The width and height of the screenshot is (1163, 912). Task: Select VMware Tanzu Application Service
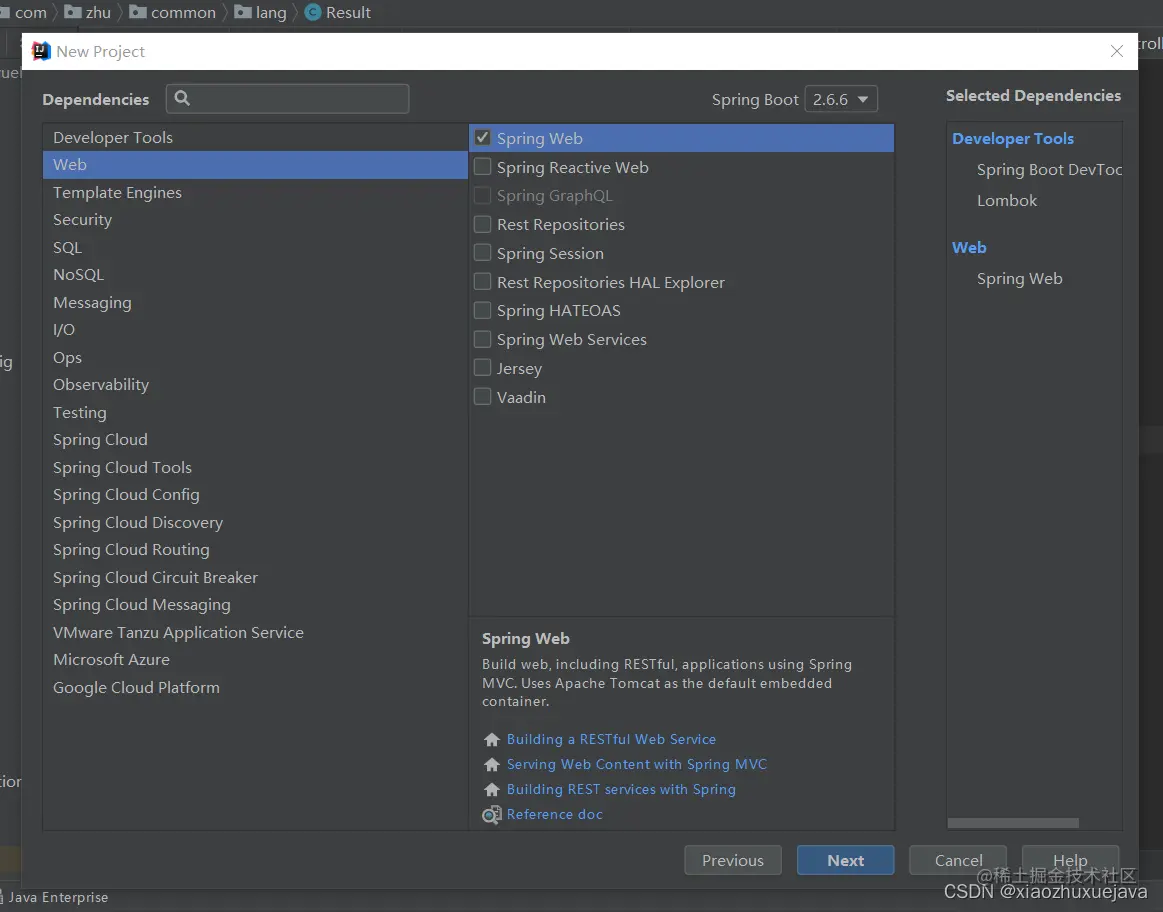click(x=255, y=632)
